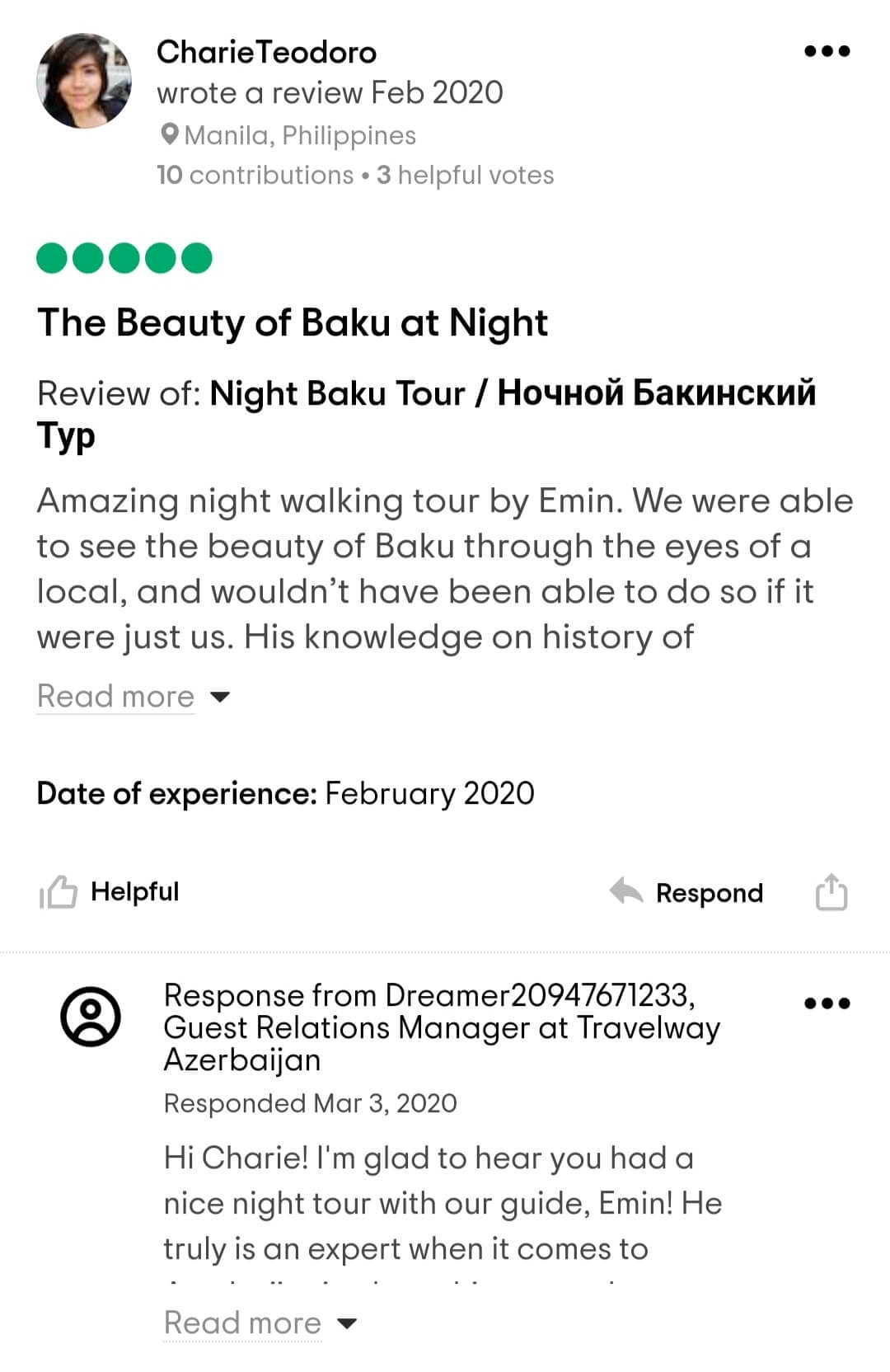Click the thumbs-up Helpful icon
The width and height of the screenshot is (890, 1372).
(58, 892)
